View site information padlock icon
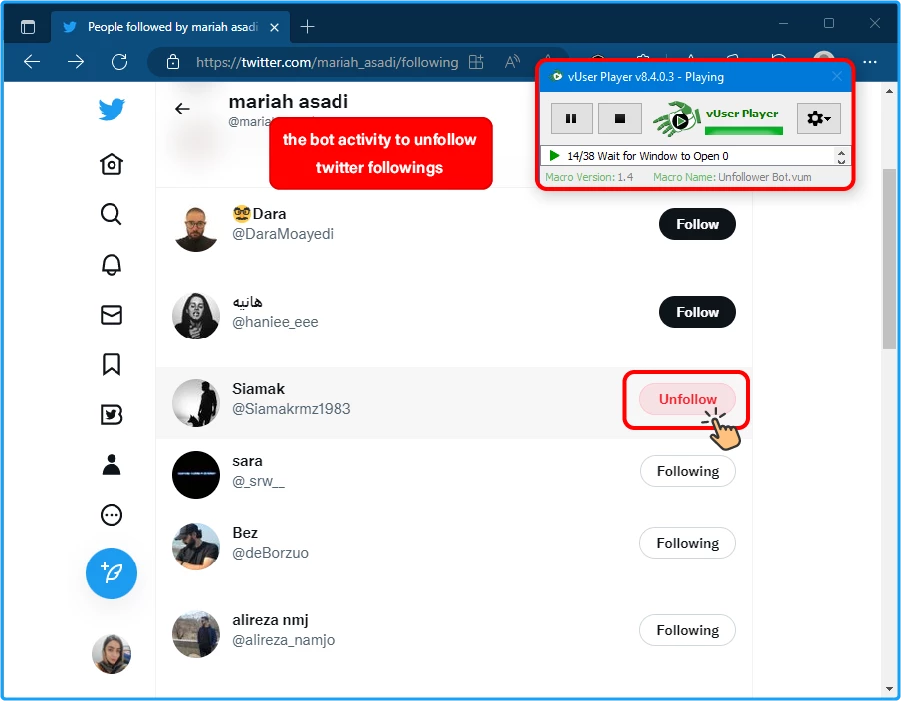The width and height of the screenshot is (901, 701). [173, 62]
